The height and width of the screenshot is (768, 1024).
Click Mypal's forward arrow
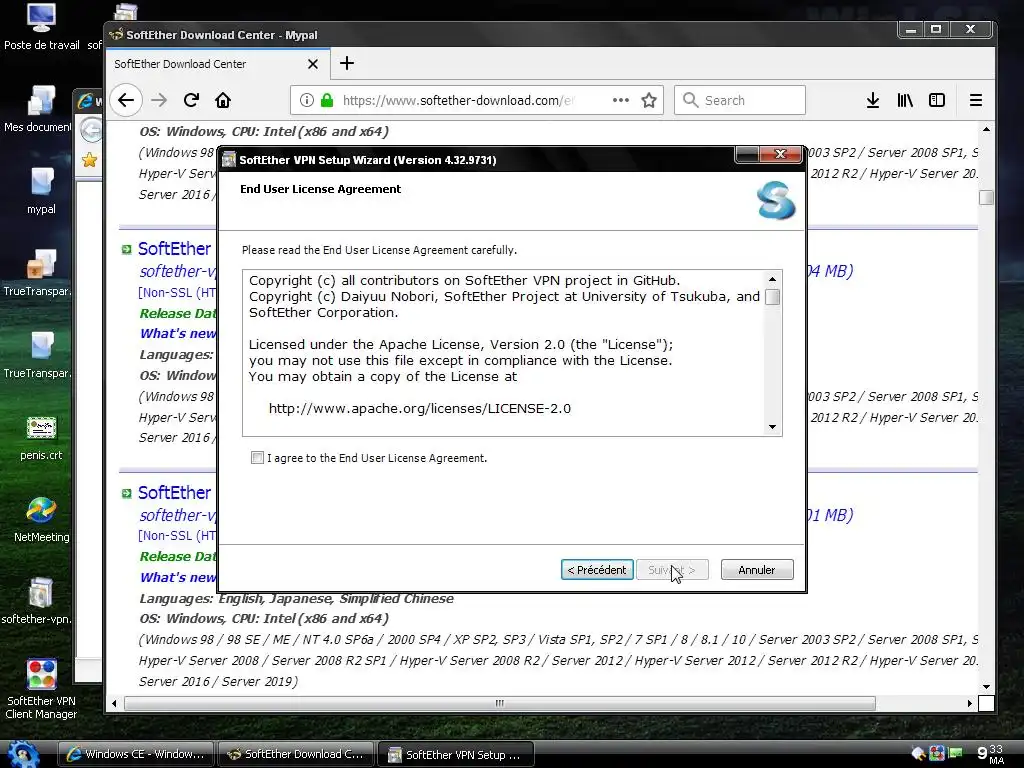159,100
